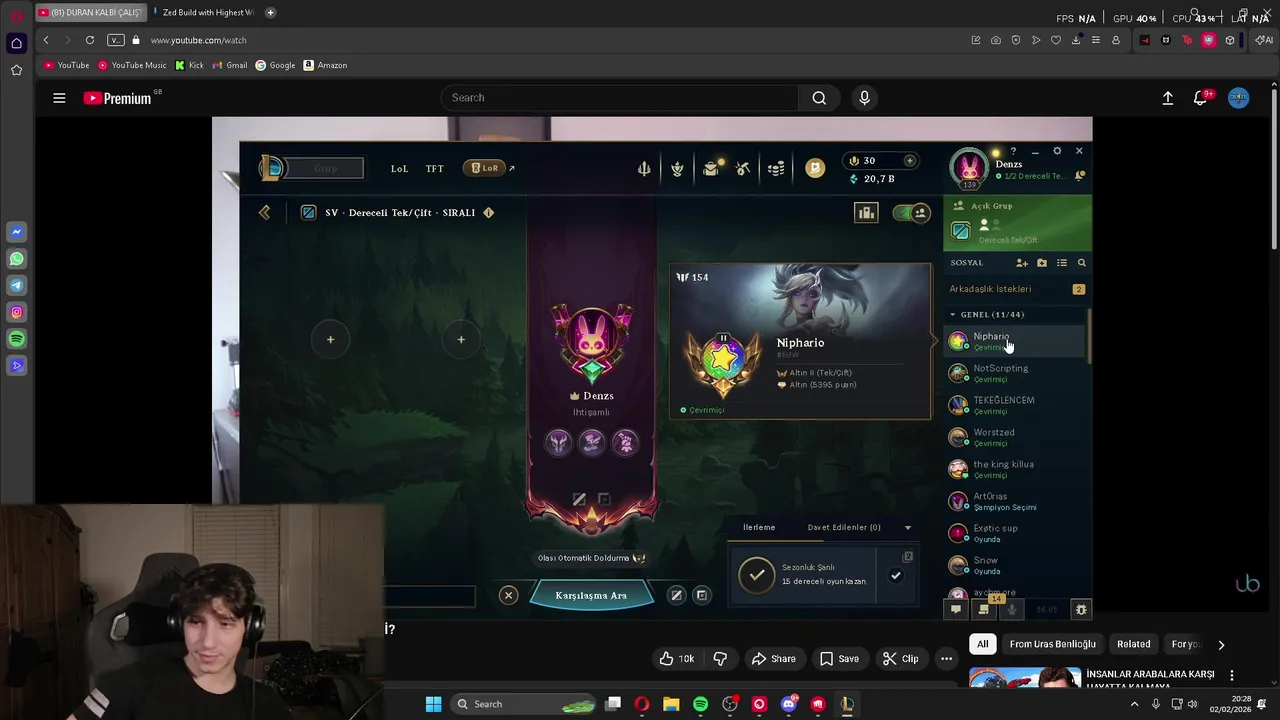The image size is (1280, 720).
Task: Open the League collection backpack icon
Action: [710, 168]
